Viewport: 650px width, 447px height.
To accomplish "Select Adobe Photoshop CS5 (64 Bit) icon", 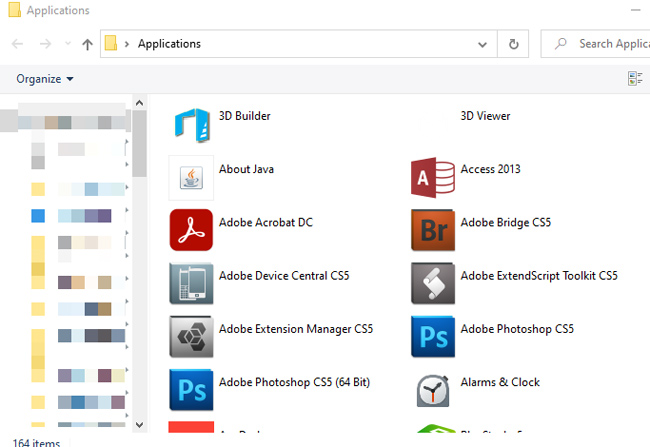I will click(x=191, y=390).
